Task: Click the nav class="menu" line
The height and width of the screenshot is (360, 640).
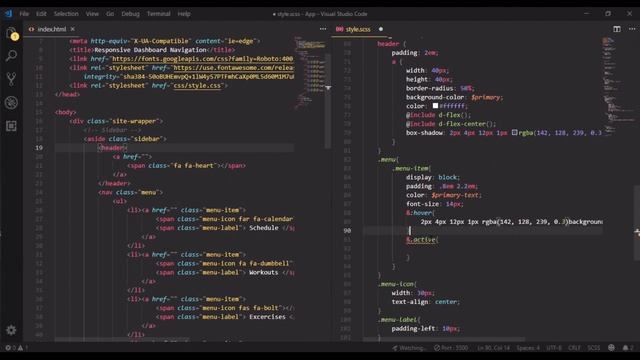Action: pyautogui.click(x=131, y=192)
